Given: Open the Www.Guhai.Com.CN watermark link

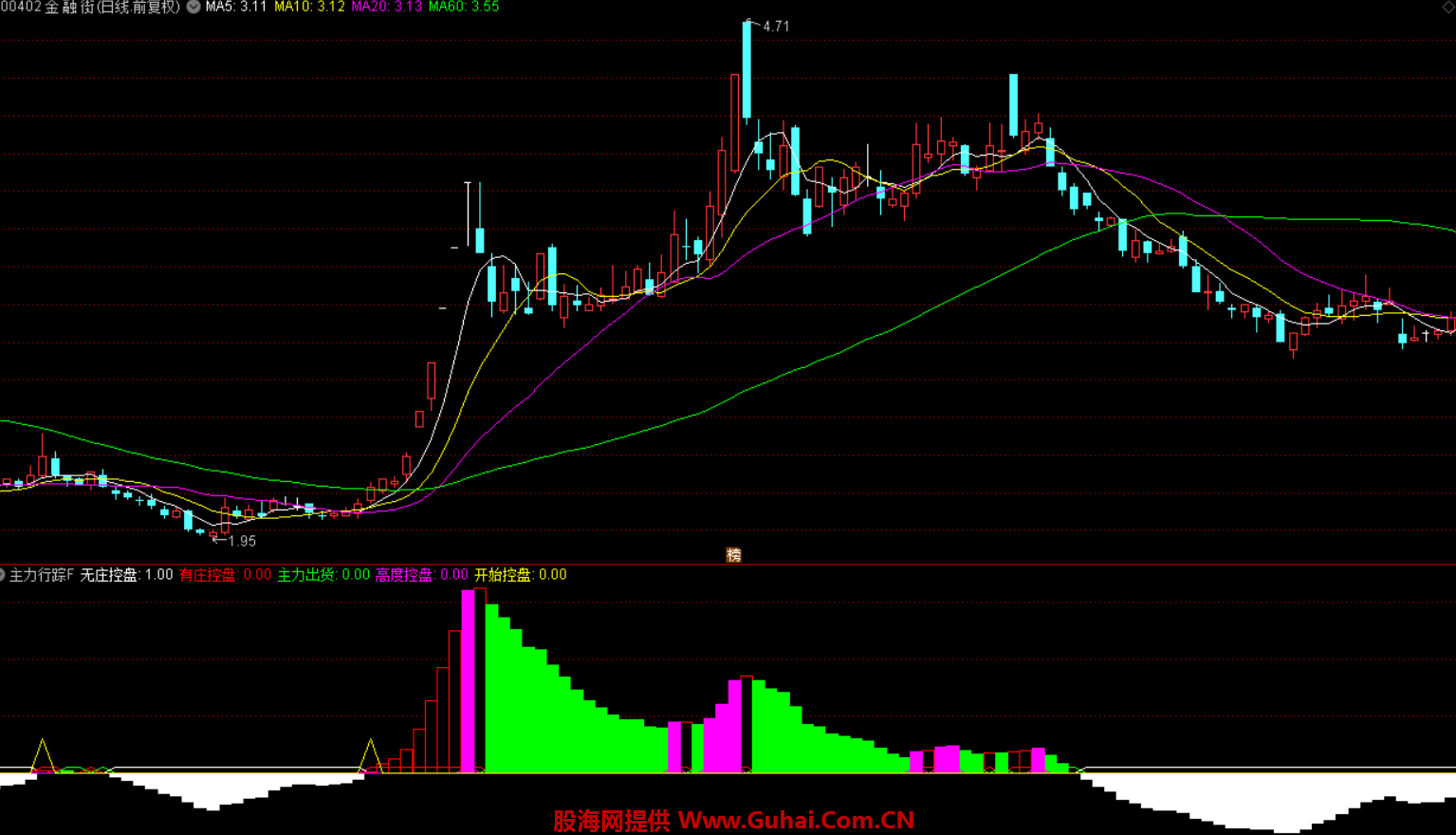Looking at the screenshot, I should coord(795,821).
